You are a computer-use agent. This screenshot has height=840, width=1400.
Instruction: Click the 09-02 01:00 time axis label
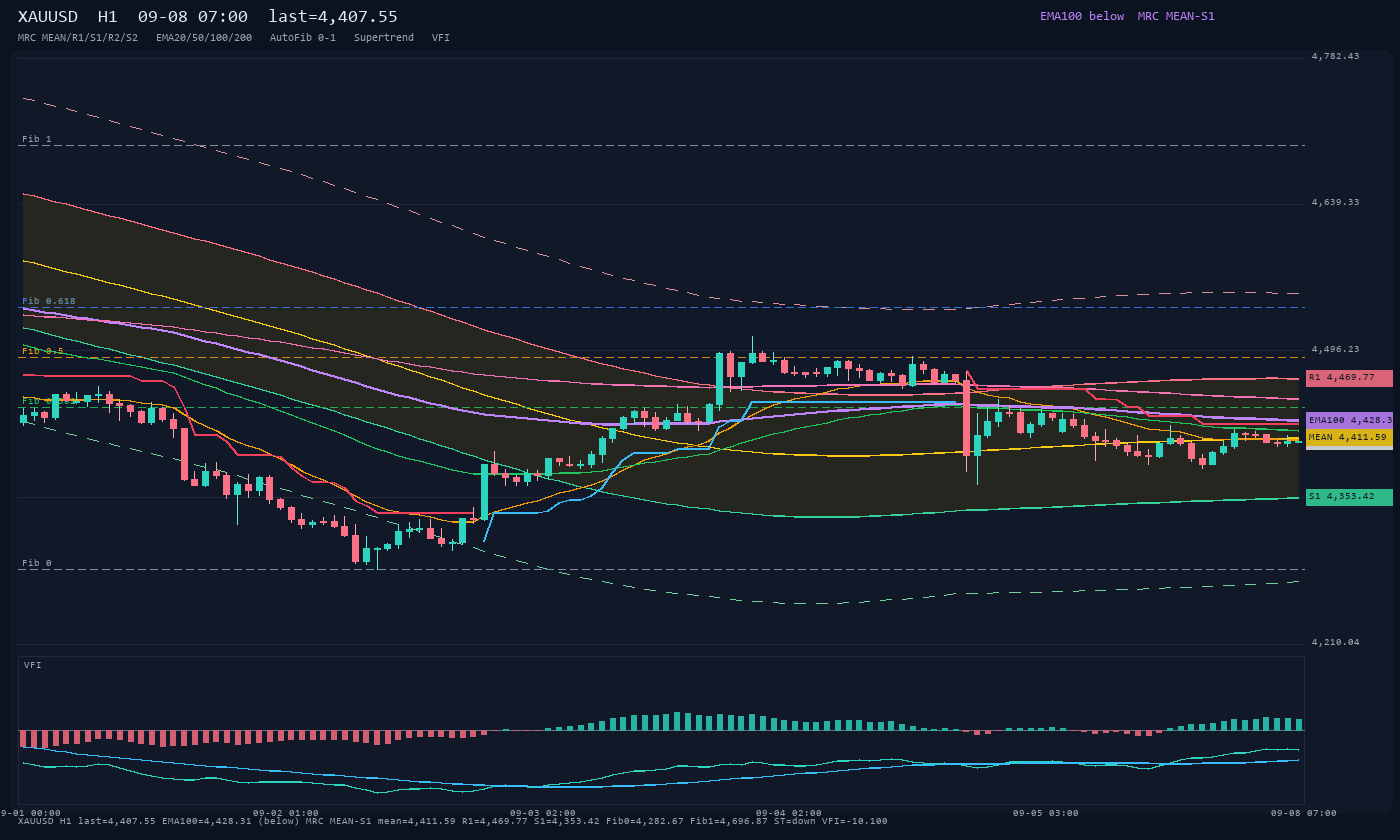coord(286,813)
